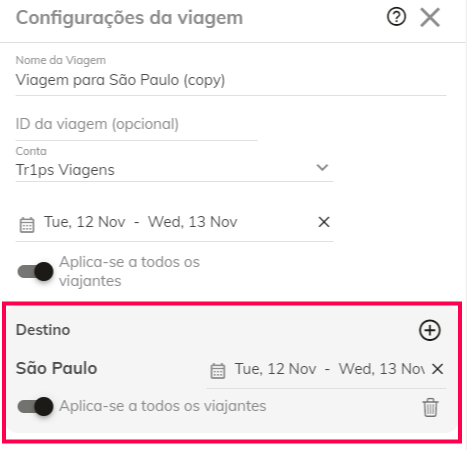Image resolution: width=467 pixels, height=450 pixels.
Task: Select trip end date Wed, 13 Nov
Action: click(x=193, y=222)
